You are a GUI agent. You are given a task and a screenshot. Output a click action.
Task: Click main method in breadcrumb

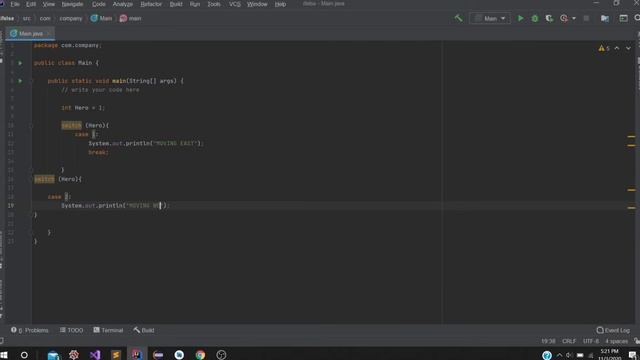point(131,18)
